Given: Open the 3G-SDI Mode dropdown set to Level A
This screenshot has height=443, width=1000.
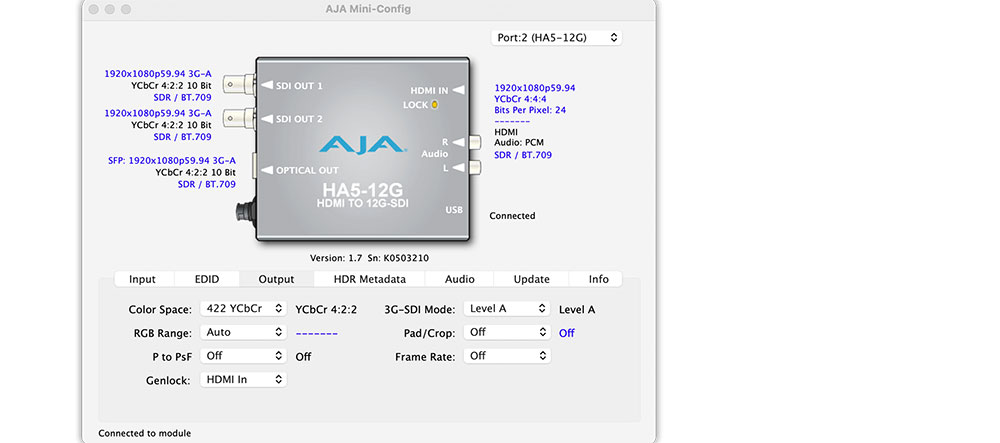Looking at the screenshot, I should coord(507,309).
